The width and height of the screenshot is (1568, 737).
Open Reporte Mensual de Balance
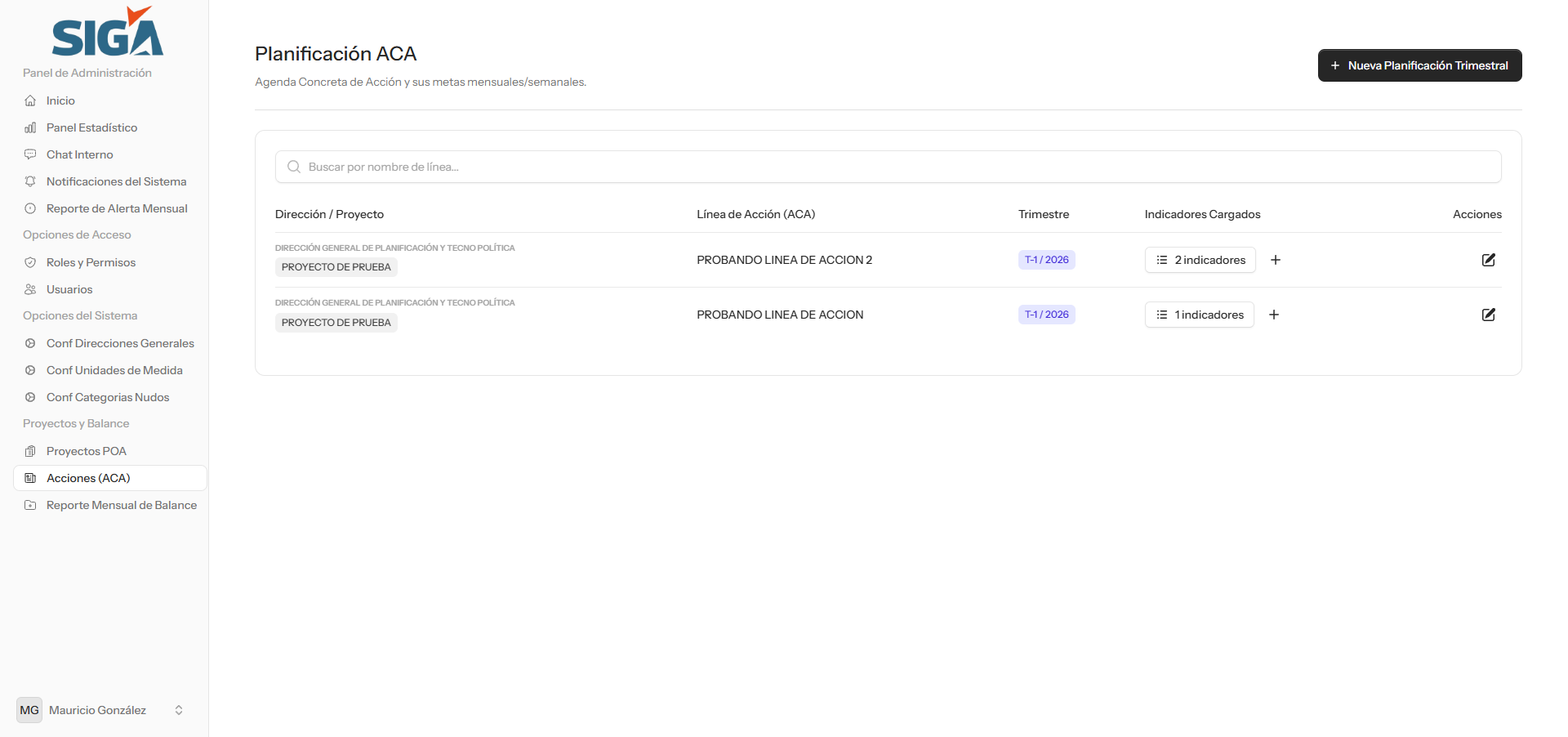121,505
